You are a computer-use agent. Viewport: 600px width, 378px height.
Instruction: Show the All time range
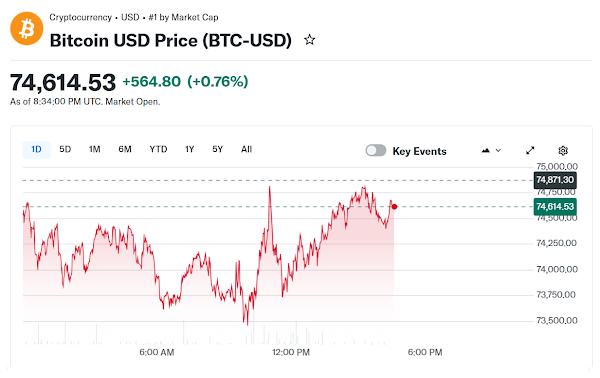246,149
